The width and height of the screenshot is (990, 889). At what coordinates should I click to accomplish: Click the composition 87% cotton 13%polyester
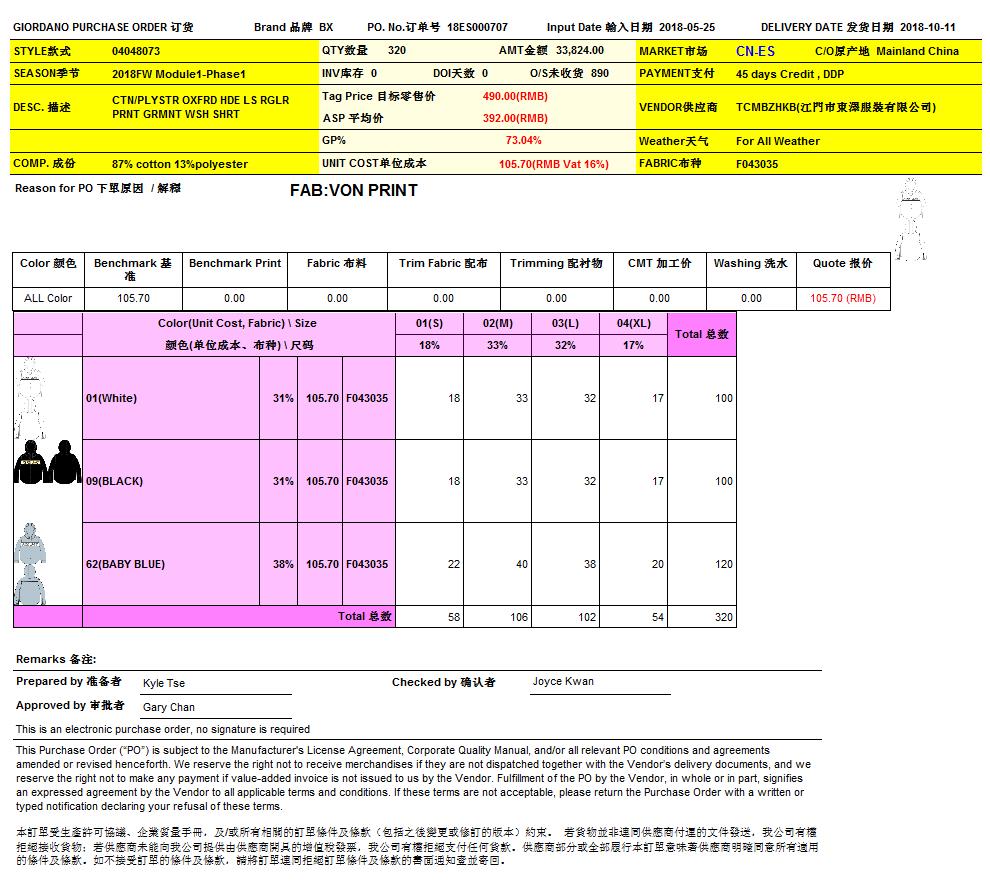tap(180, 164)
